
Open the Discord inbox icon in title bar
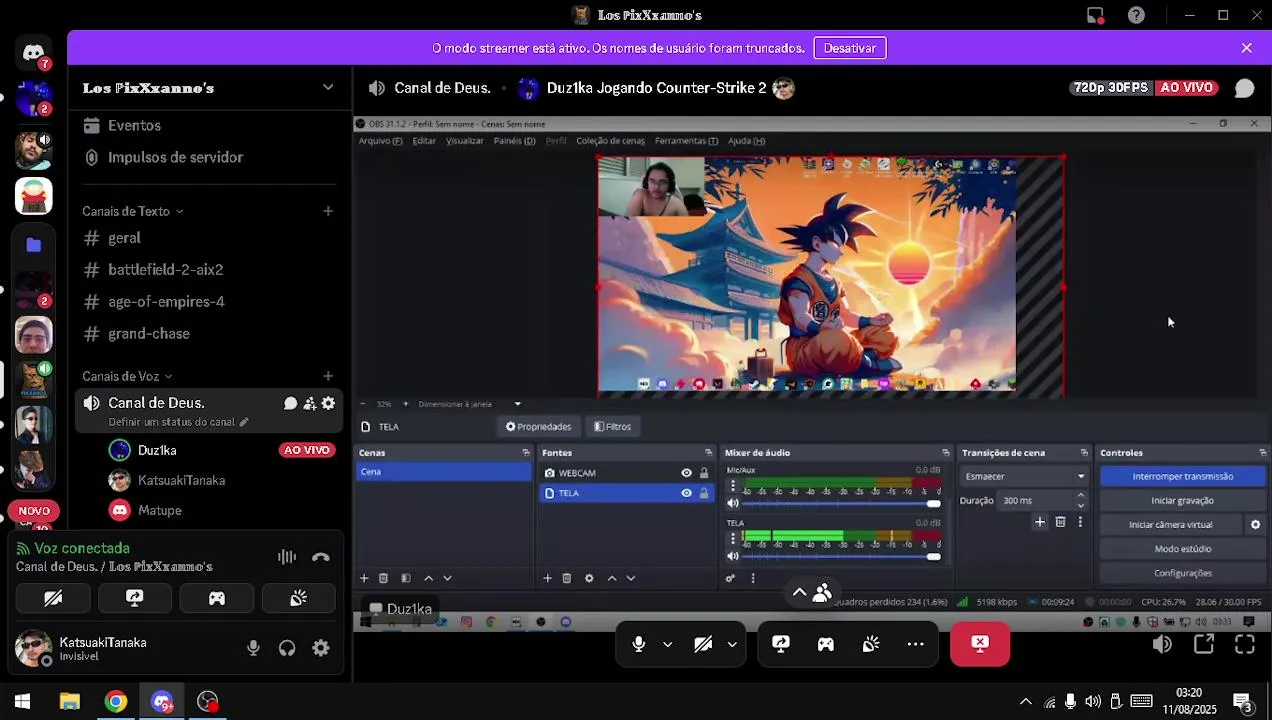click(x=1096, y=15)
